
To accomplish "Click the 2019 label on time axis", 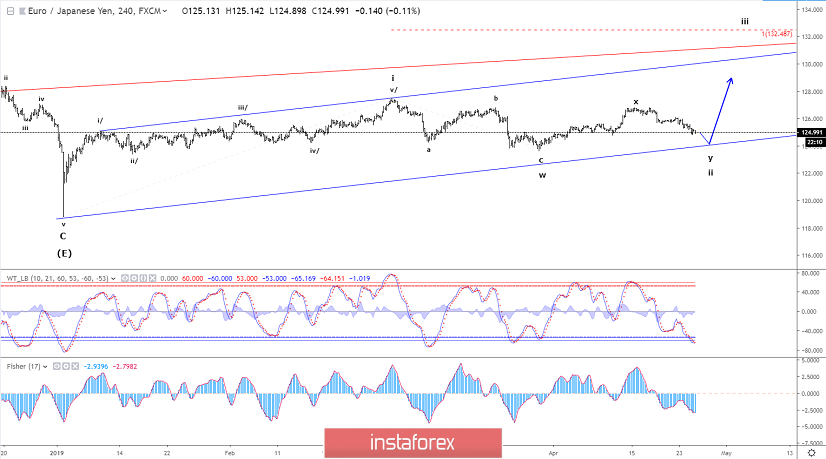I will 56,453.
